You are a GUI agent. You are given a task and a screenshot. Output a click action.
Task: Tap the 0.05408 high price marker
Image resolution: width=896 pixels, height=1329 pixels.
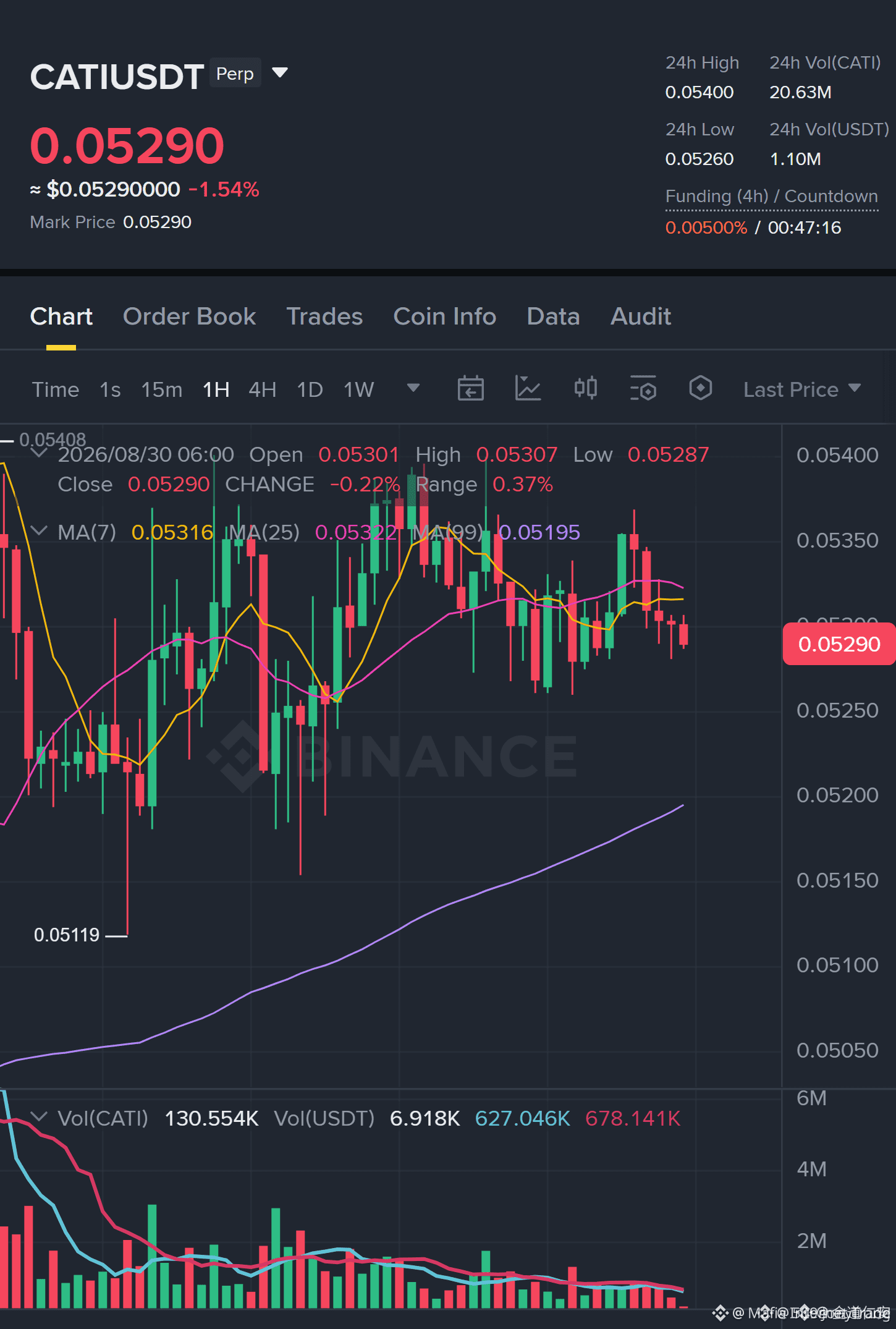(x=53, y=440)
